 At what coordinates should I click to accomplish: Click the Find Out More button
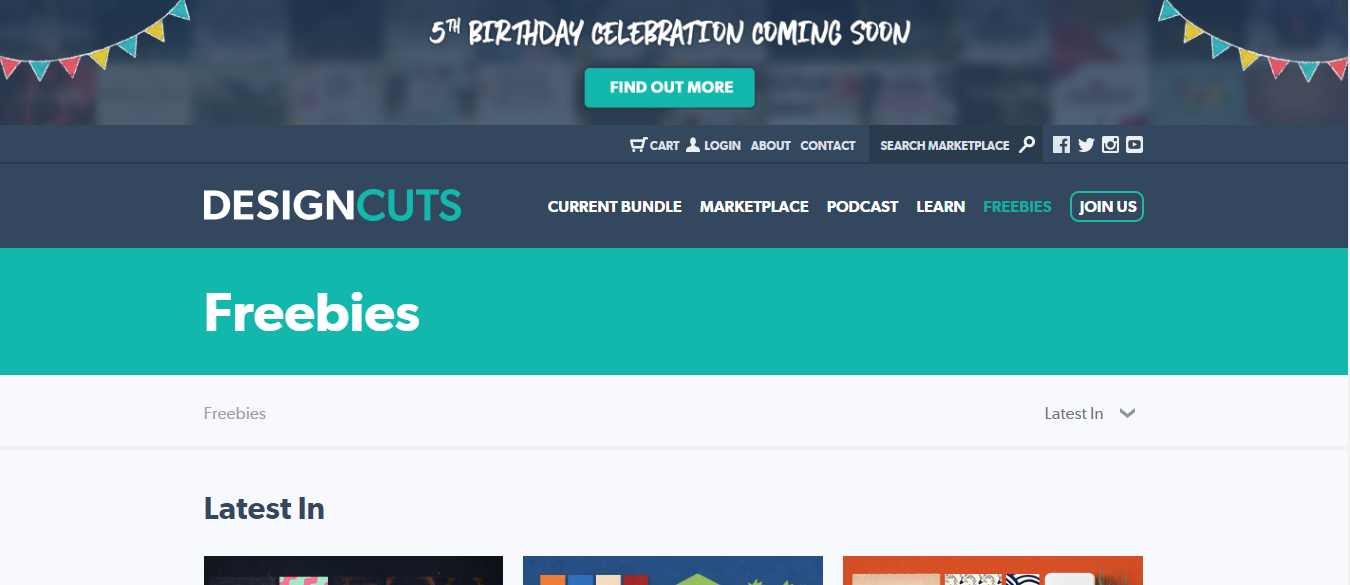coord(669,88)
